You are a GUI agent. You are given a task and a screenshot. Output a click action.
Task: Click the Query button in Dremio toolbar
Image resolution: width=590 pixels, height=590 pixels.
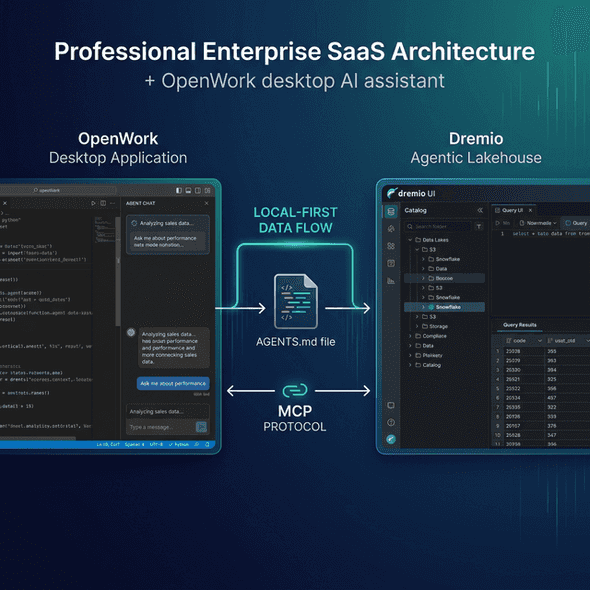[576, 223]
